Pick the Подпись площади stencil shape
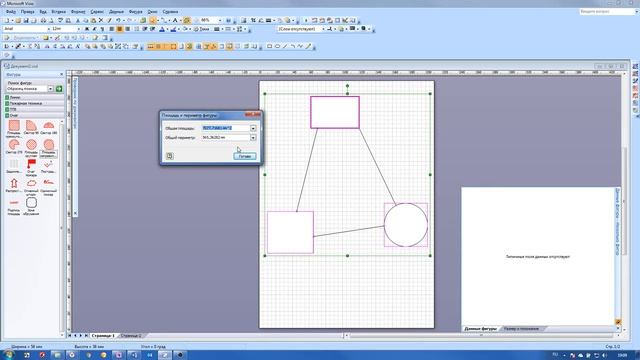The width and height of the screenshot is (640, 360). [x=14, y=206]
